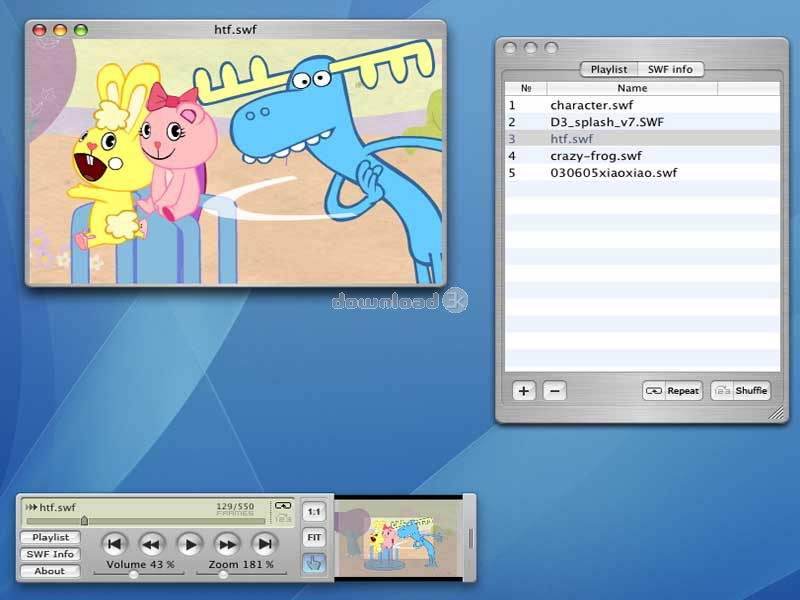Open SWF Info from the controller panel
Image resolution: width=800 pixels, height=600 pixels.
pos(50,554)
